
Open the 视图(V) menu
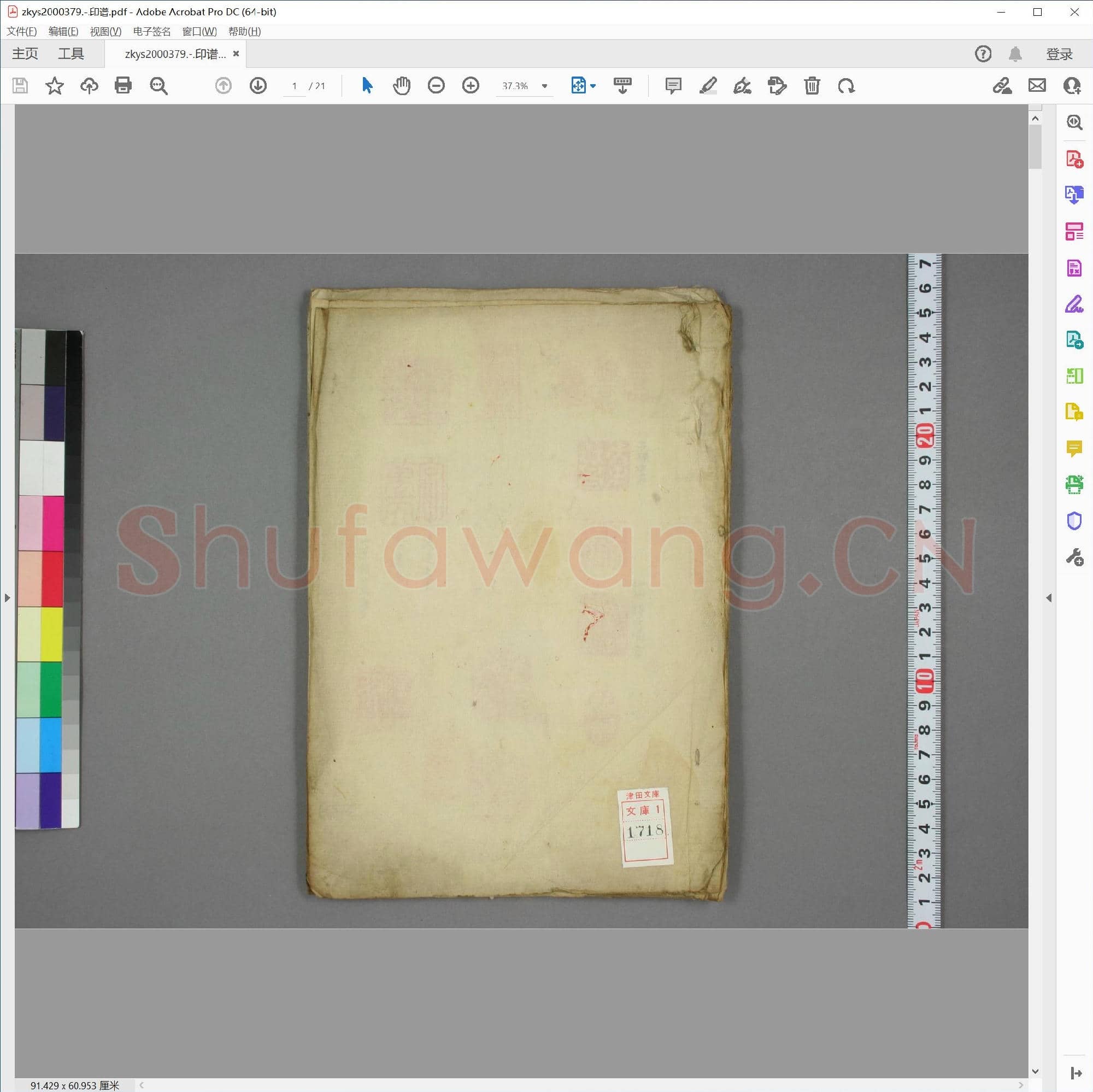tap(105, 32)
